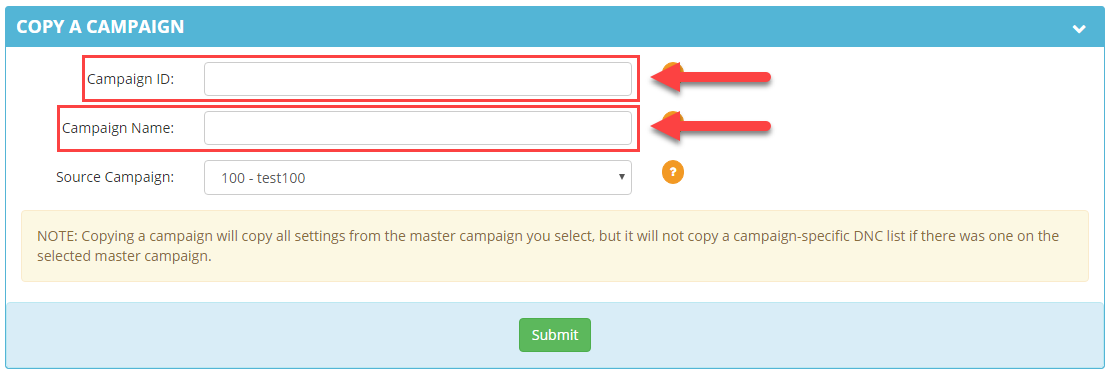Open the Source Campaign dropdown
Viewport: 1110px width, 375px height.
point(418,178)
